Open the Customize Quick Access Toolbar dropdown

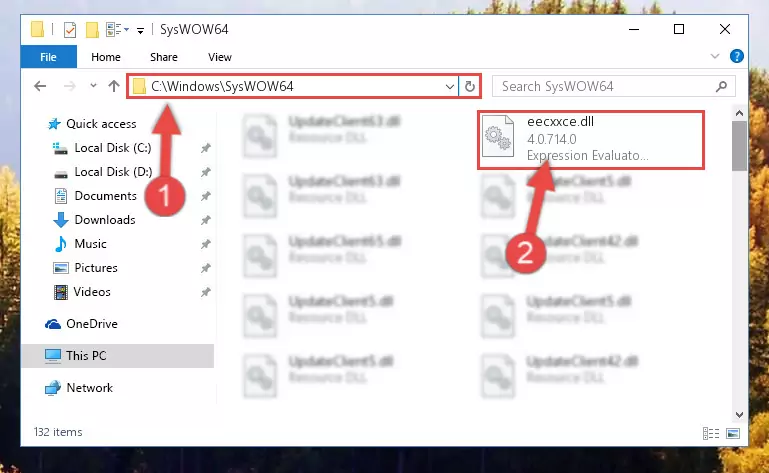coord(140,31)
